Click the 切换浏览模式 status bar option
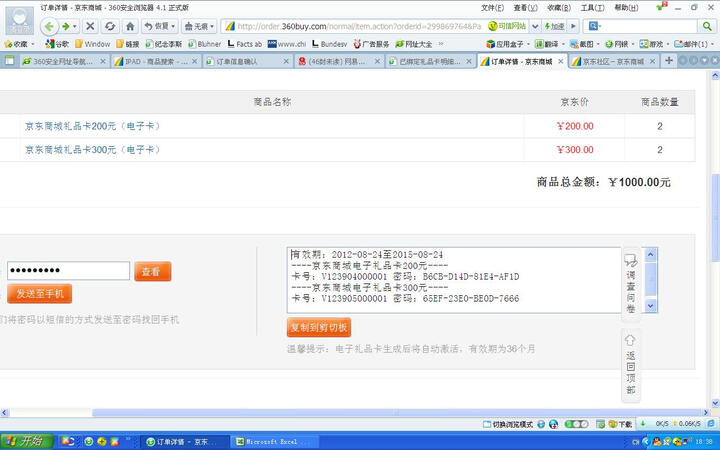 [508, 424]
